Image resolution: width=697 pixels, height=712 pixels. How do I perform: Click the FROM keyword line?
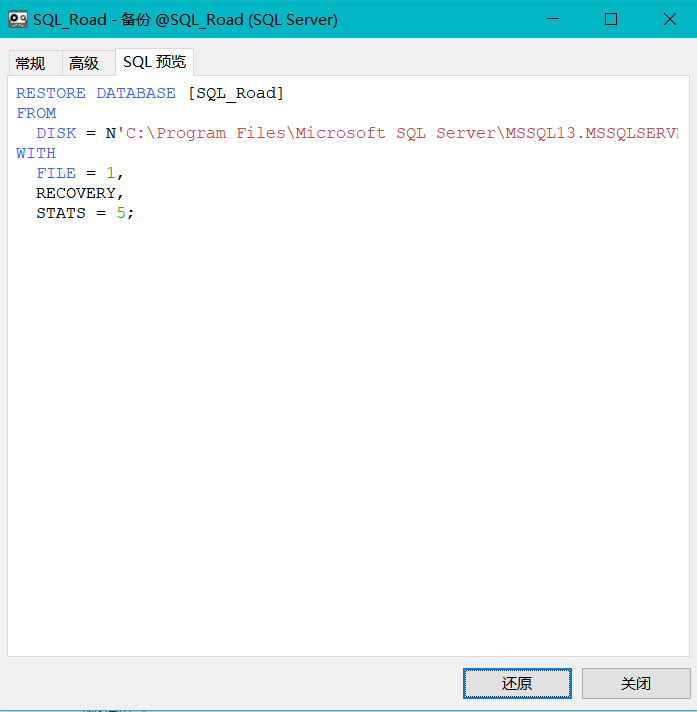36,113
